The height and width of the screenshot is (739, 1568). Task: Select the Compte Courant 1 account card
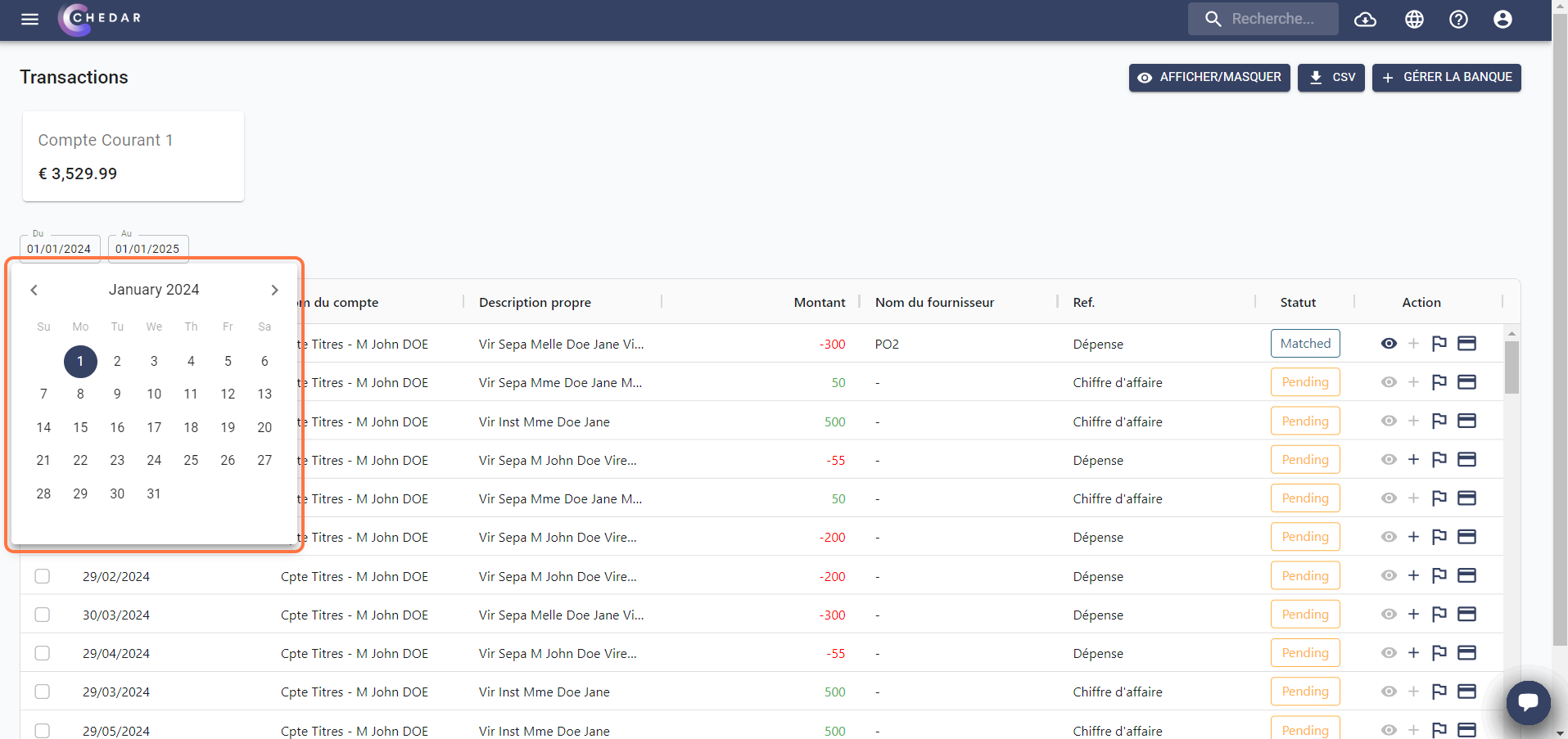[x=133, y=156]
